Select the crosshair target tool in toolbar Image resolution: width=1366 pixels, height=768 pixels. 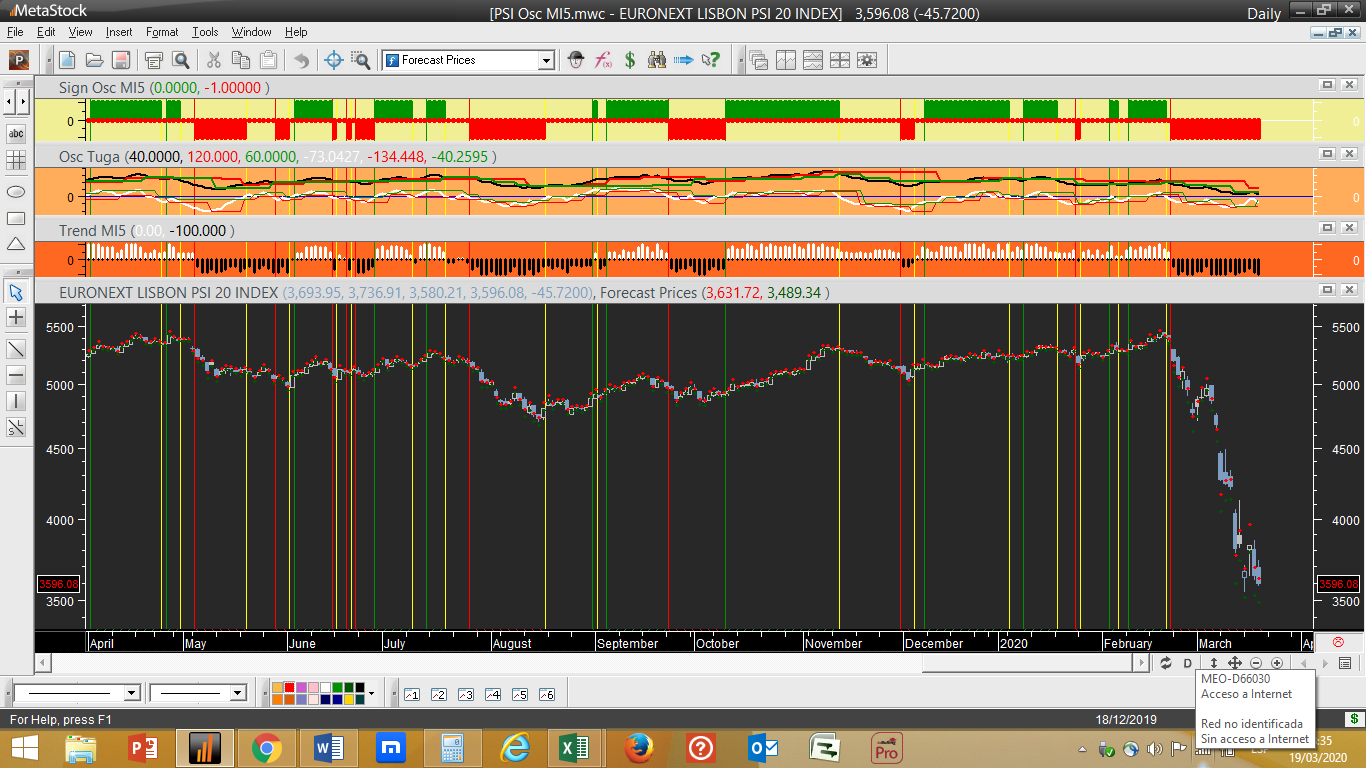pyautogui.click(x=334, y=60)
